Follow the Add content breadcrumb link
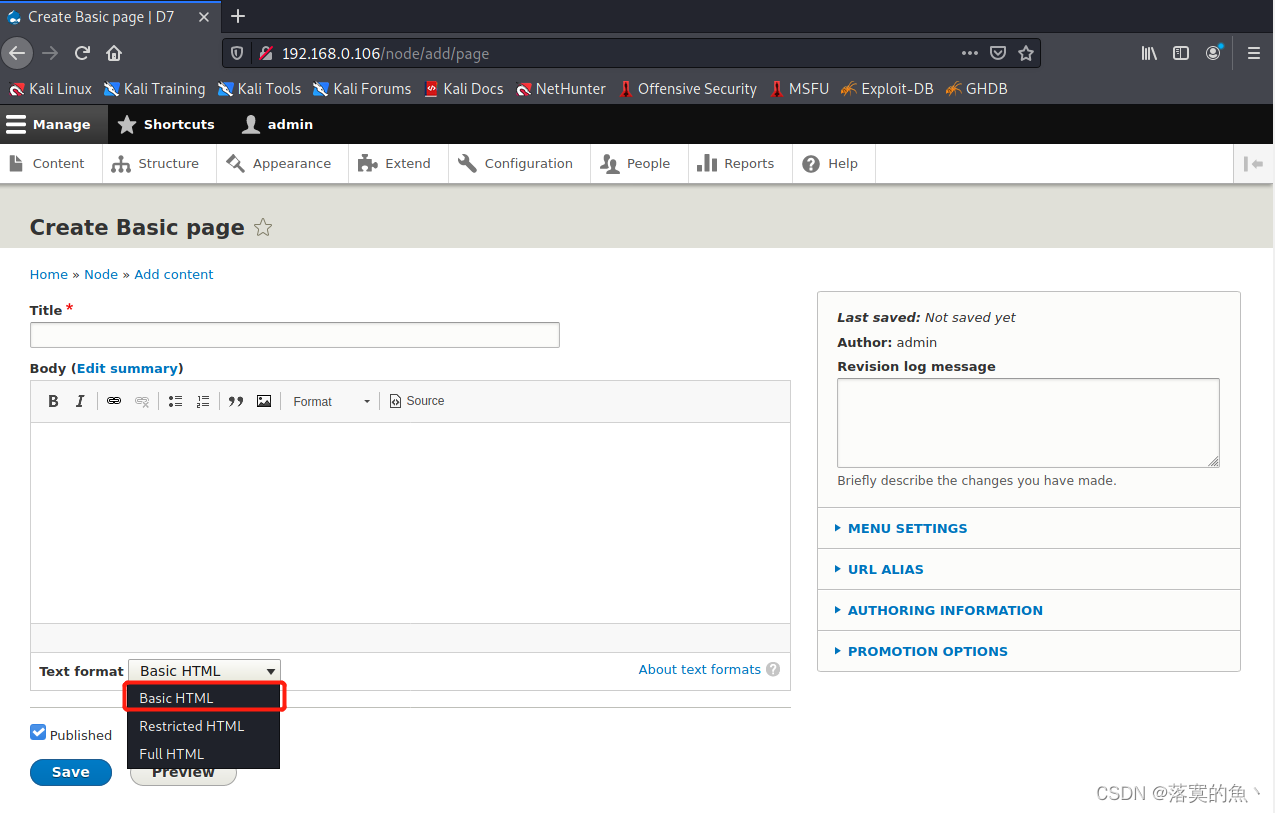The height and width of the screenshot is (813, 1275). coord(174,274)
